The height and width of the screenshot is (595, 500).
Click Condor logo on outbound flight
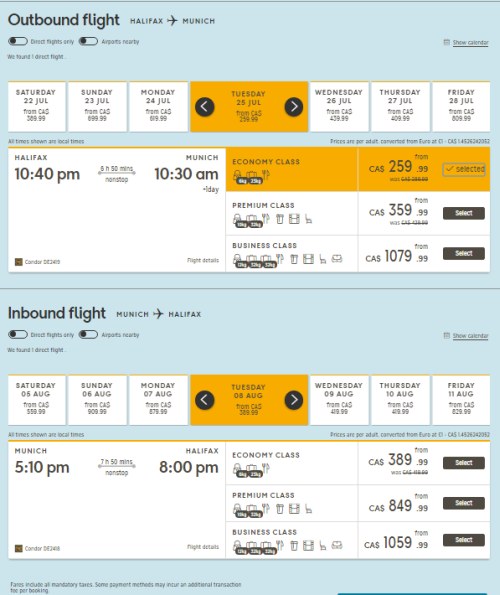pos(19,262)
